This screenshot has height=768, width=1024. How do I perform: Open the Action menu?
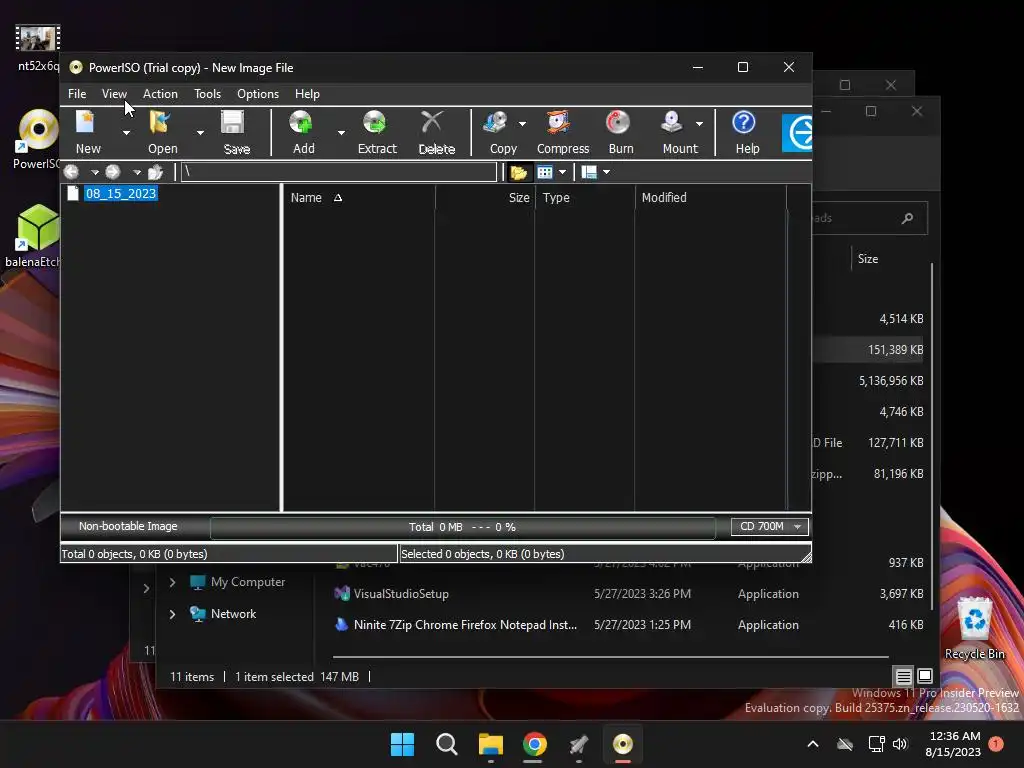click(x=160, y=94)
